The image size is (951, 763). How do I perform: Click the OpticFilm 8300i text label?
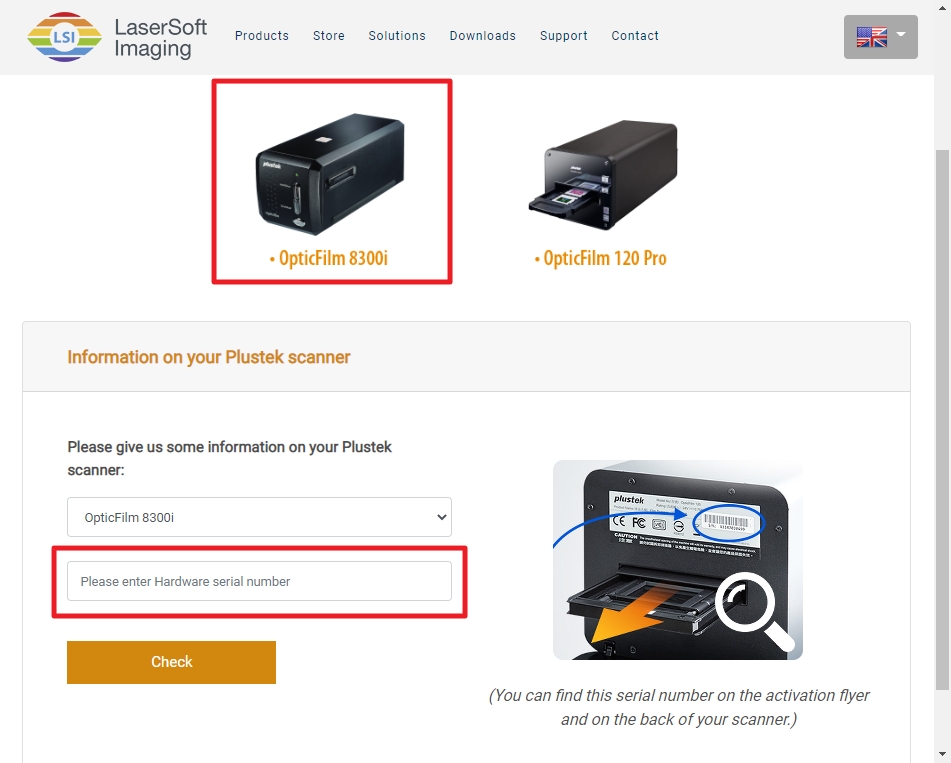(328, 258)
